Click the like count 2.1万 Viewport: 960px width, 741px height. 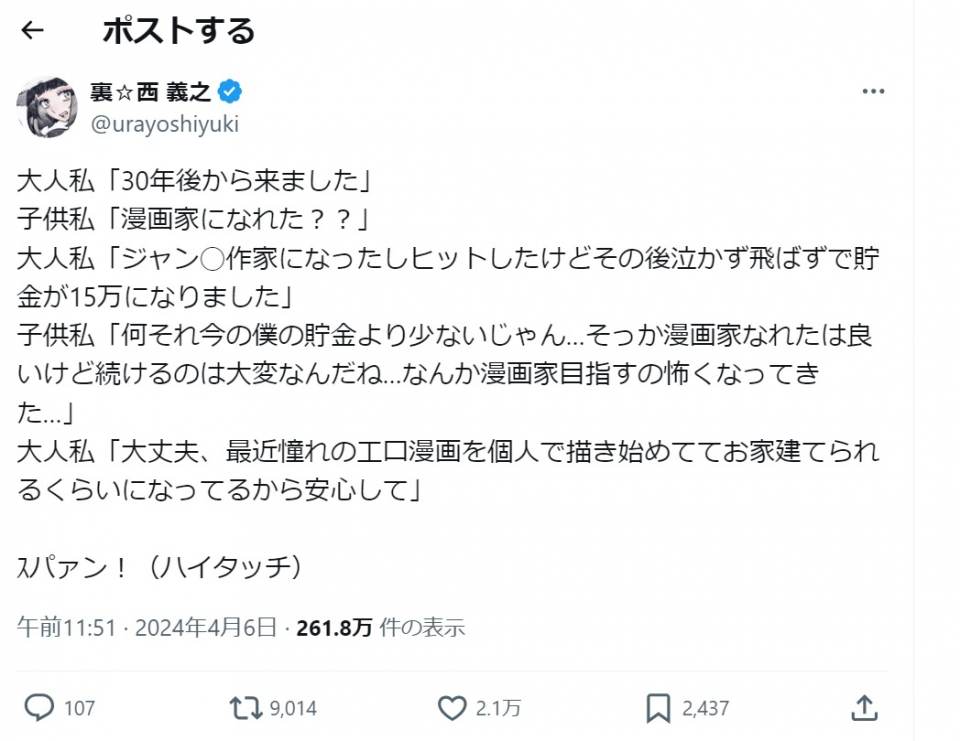(x=499, y=709)
